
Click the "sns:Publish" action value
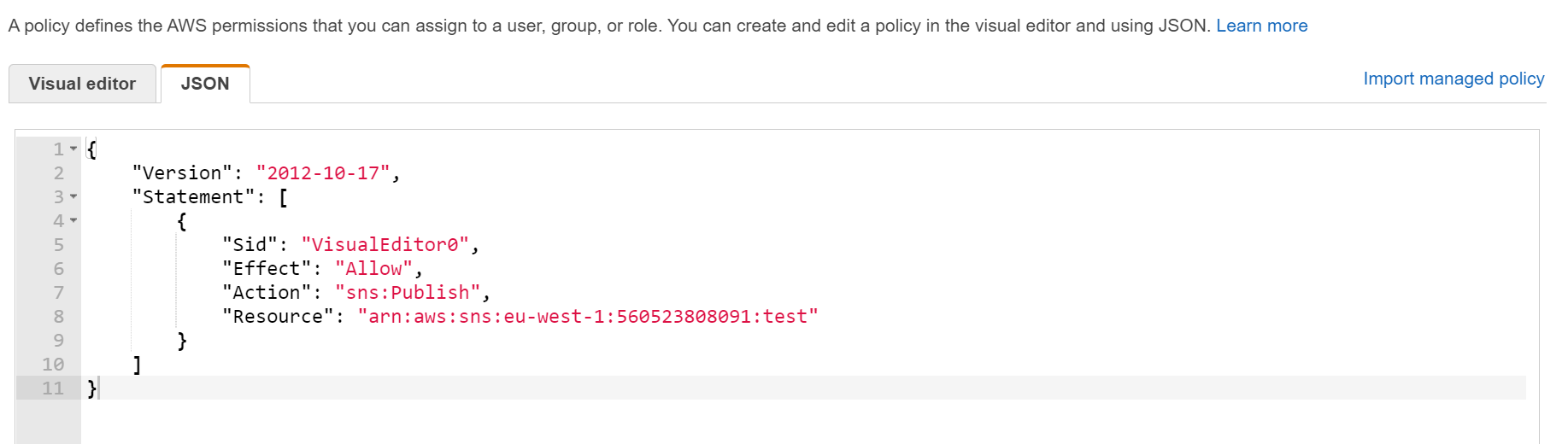pyautogui.click(x=408, y=293)
